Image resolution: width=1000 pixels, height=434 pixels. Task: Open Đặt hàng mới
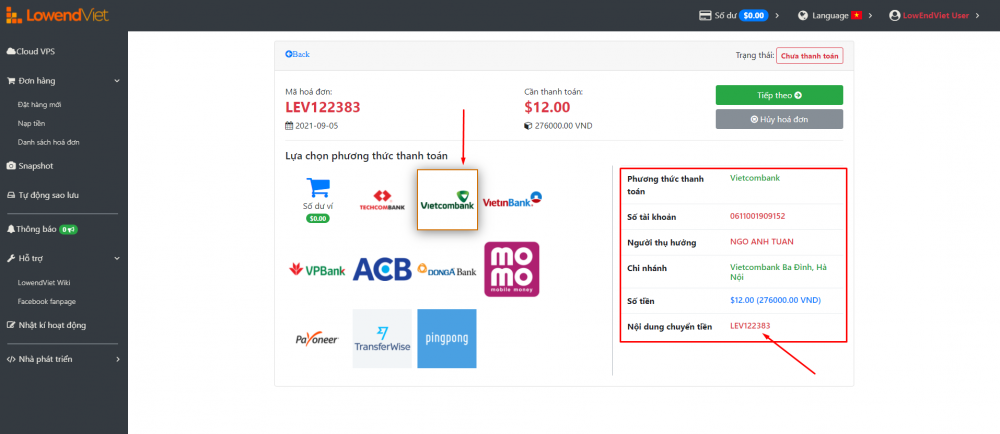pos(40,104)
